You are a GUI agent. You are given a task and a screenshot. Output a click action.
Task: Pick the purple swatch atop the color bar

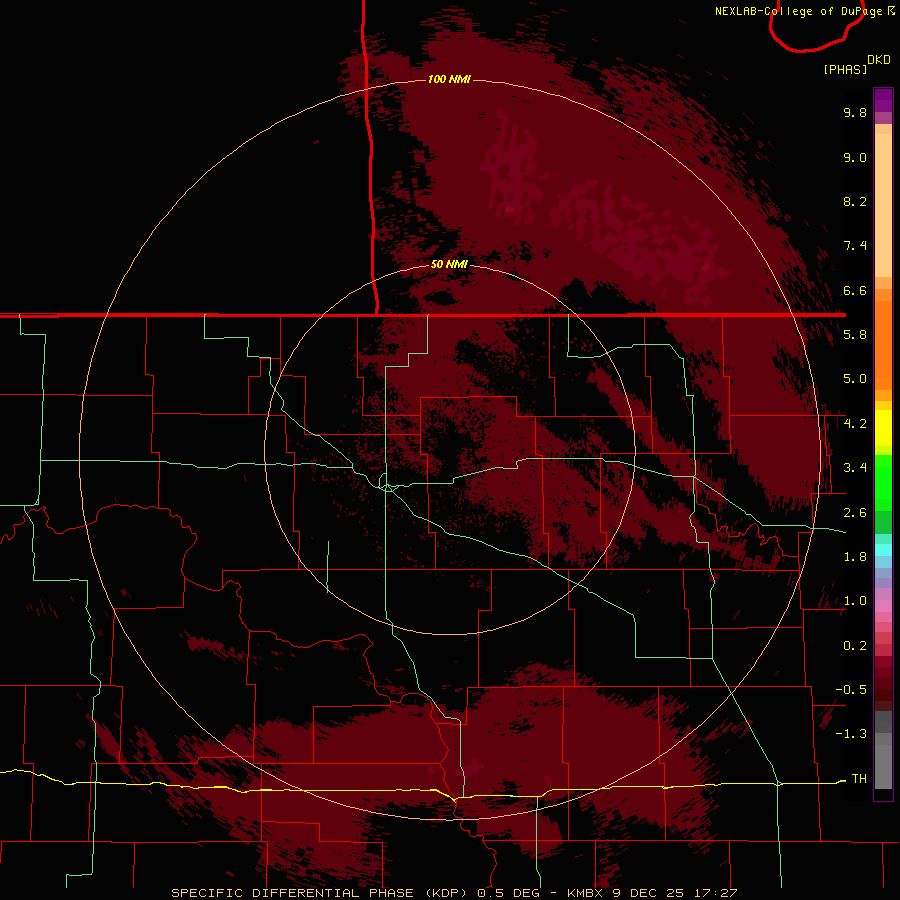click(883, 100)
